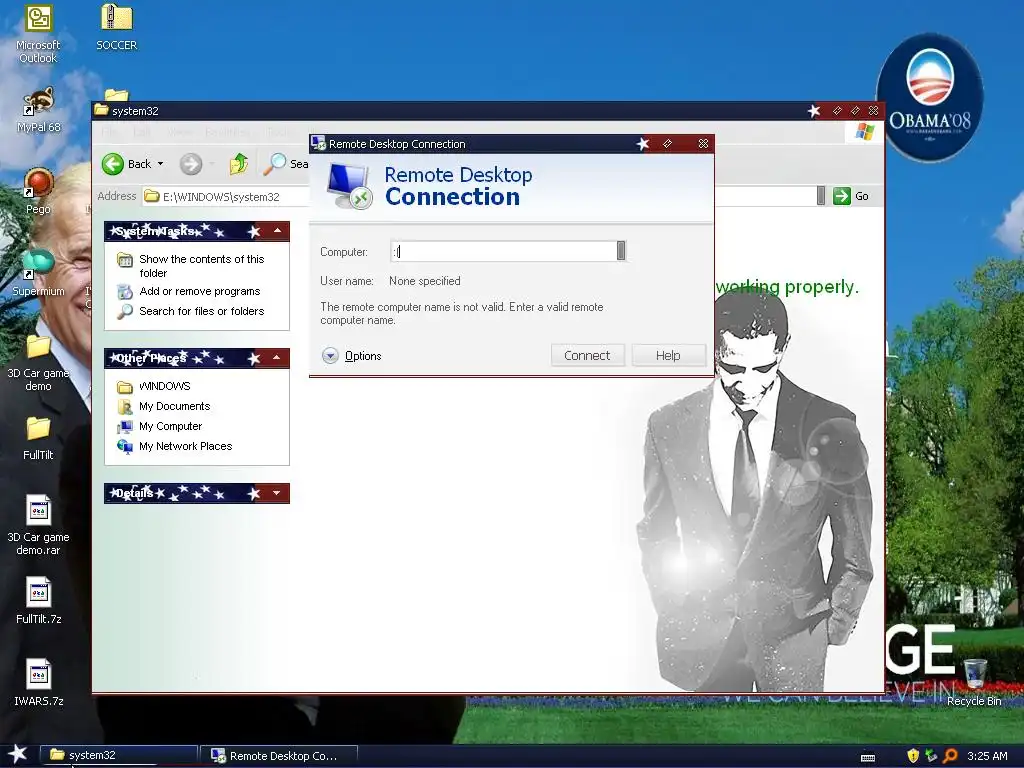
Task: Click Search for files or folders
Action: click(201, 311)
